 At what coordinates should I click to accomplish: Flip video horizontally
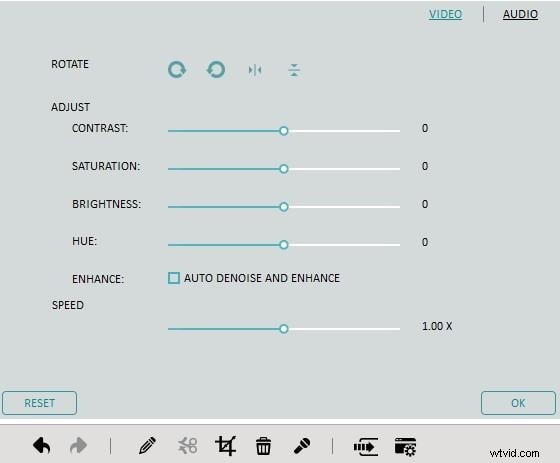(255, 70)
